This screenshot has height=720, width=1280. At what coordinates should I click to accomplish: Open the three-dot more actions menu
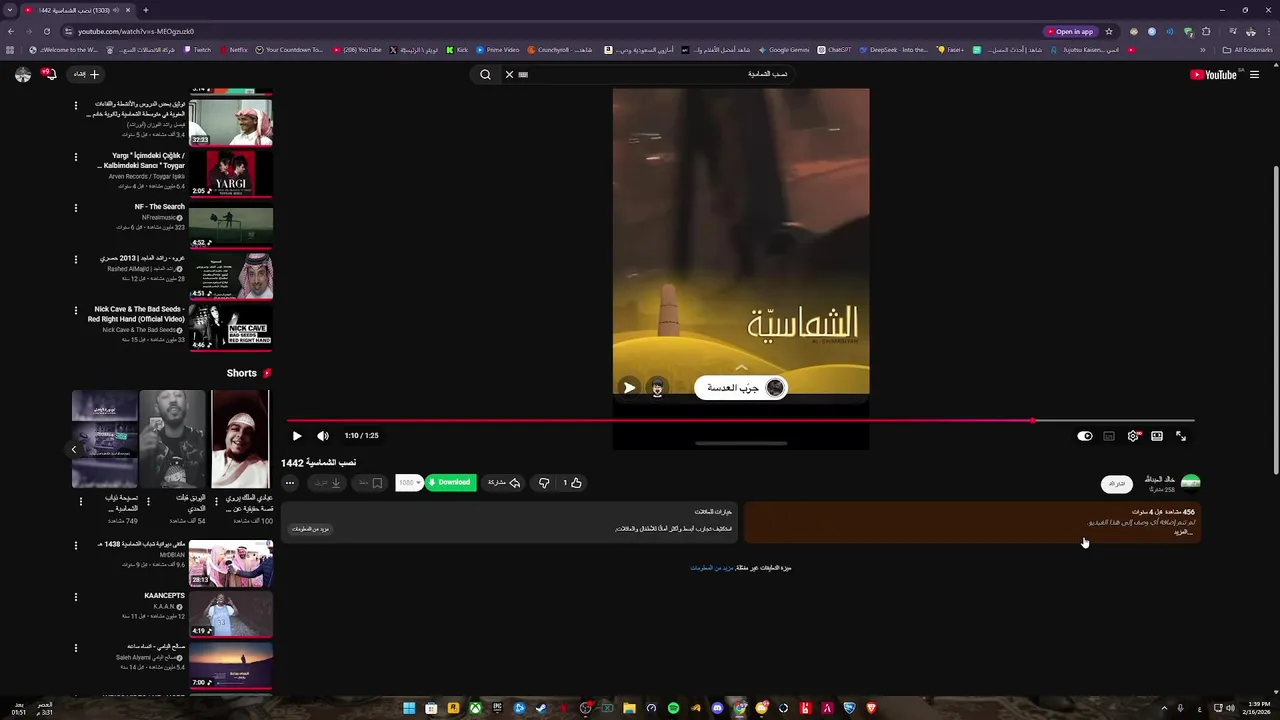[290, 483]
